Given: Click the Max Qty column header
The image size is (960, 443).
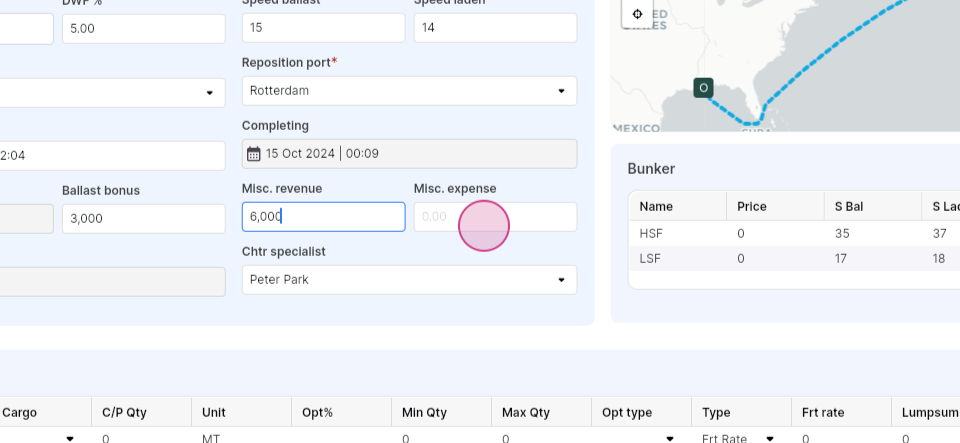Looking at the screenshot, I should coord(525,412).
